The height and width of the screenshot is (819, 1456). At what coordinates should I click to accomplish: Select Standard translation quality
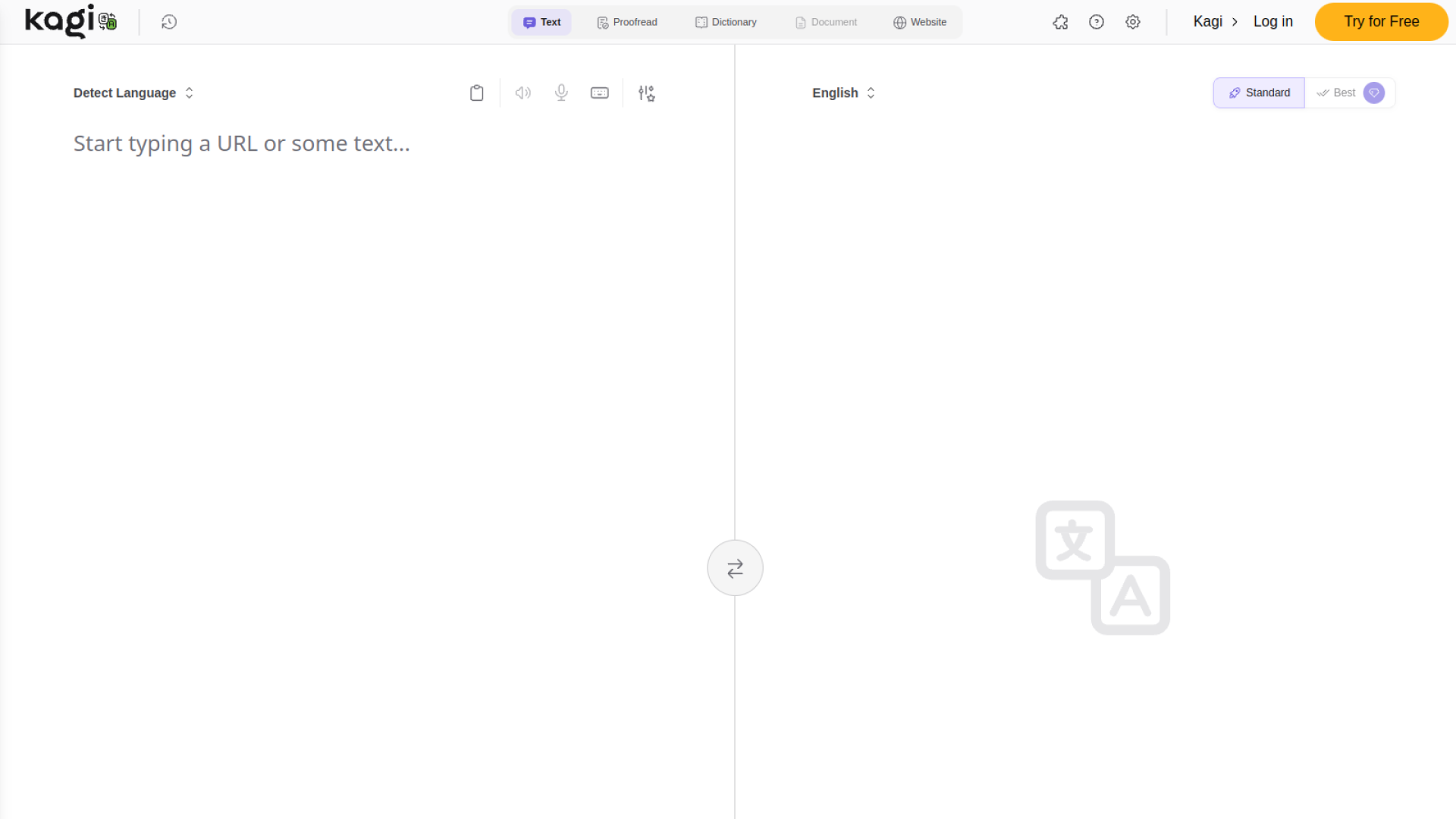(x=1259, y=93)
